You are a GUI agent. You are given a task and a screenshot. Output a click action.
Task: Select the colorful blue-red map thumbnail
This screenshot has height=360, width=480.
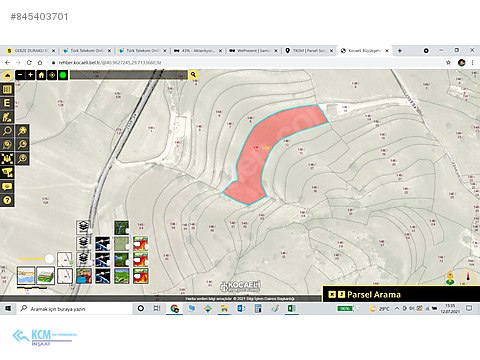[84, 276]
